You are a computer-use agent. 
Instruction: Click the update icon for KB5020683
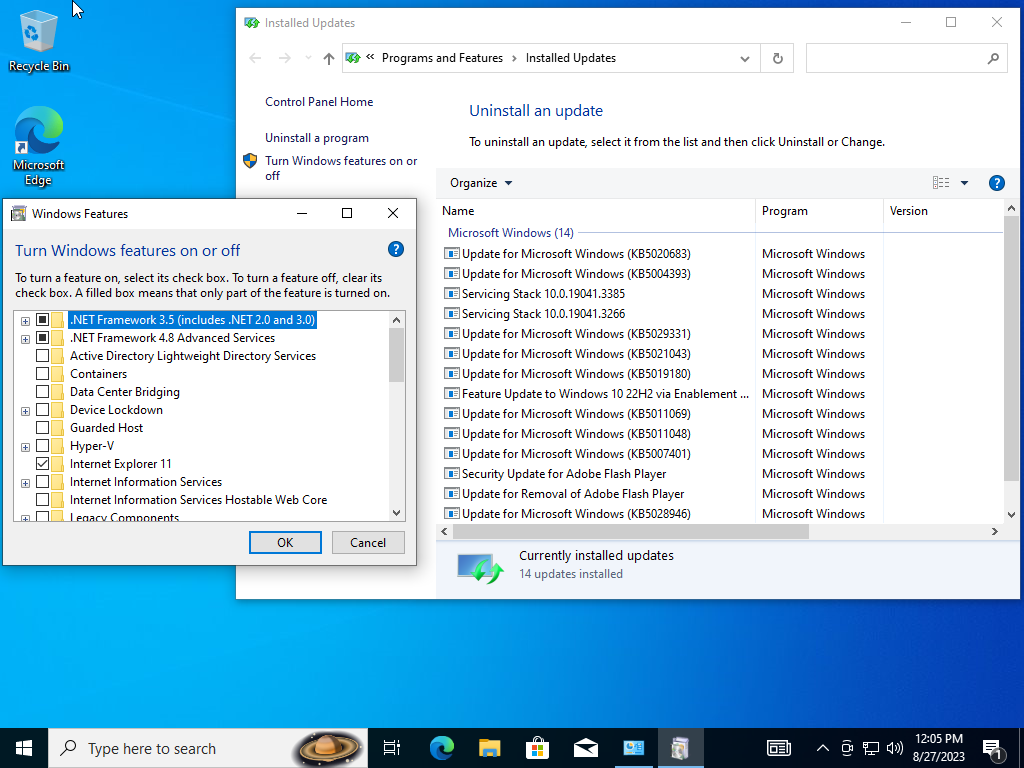pos(451,253)
